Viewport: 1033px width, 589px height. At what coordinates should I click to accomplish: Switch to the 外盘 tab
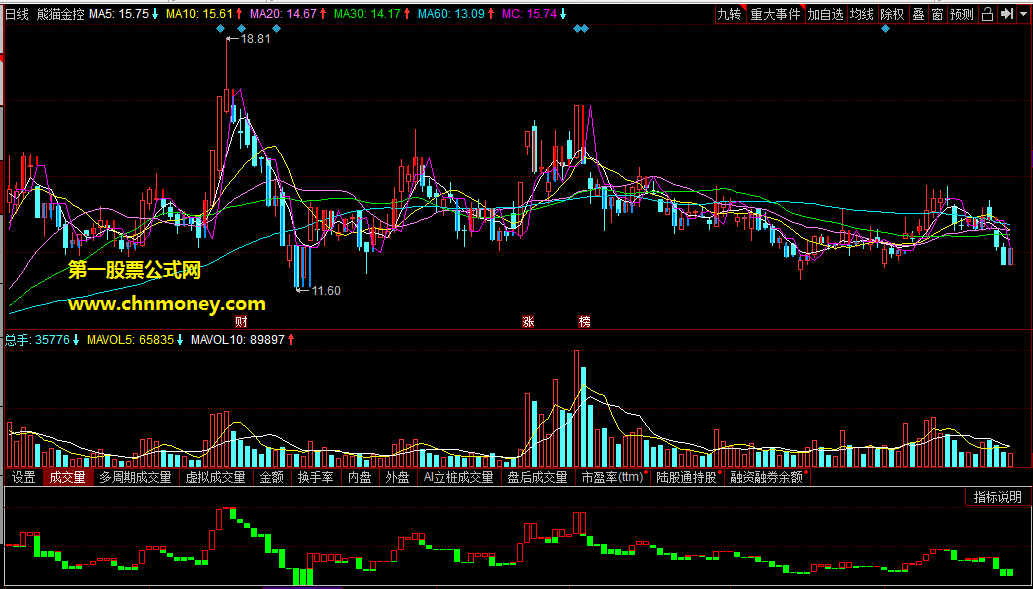(x=397, y=477)
